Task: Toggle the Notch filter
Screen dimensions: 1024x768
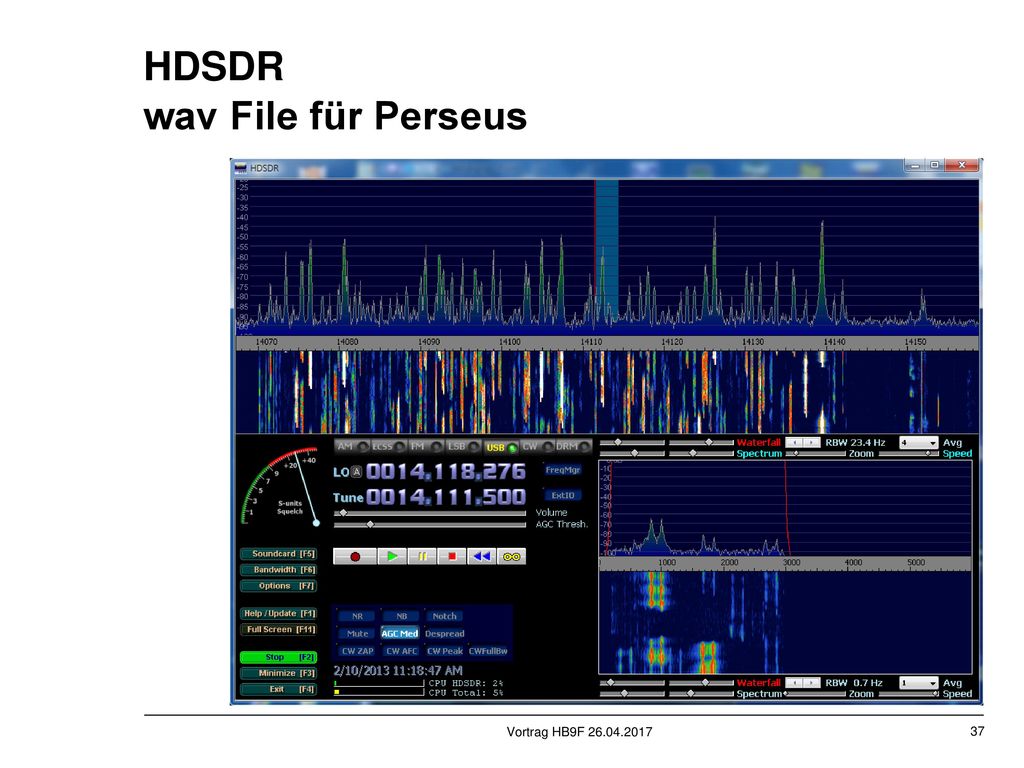Action: point(445,616)
